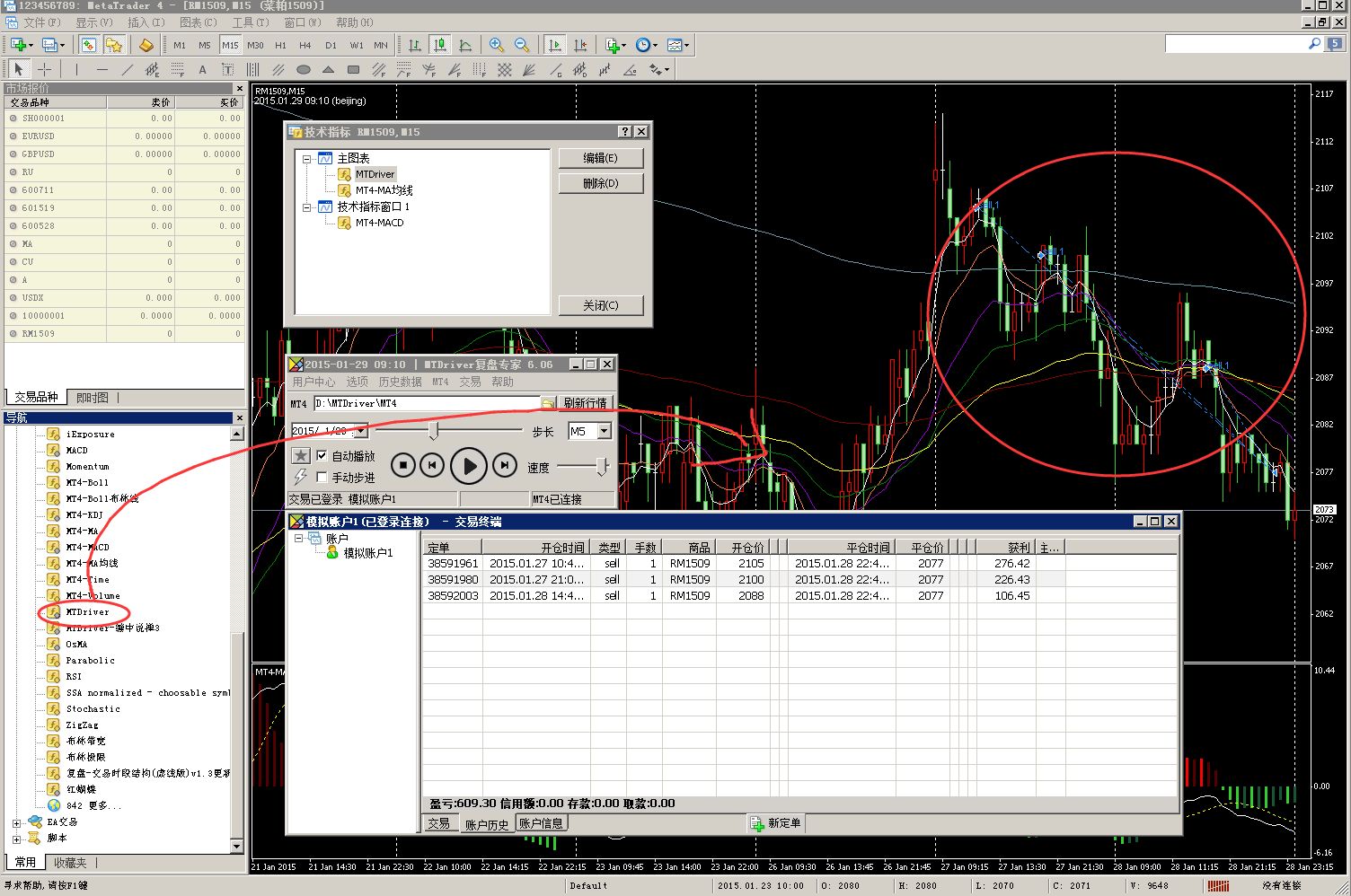The height and width of the screenshot is (896, 1351).
Task: Switch to the 账户历史 tab
Action: click(x=486, y=824)
